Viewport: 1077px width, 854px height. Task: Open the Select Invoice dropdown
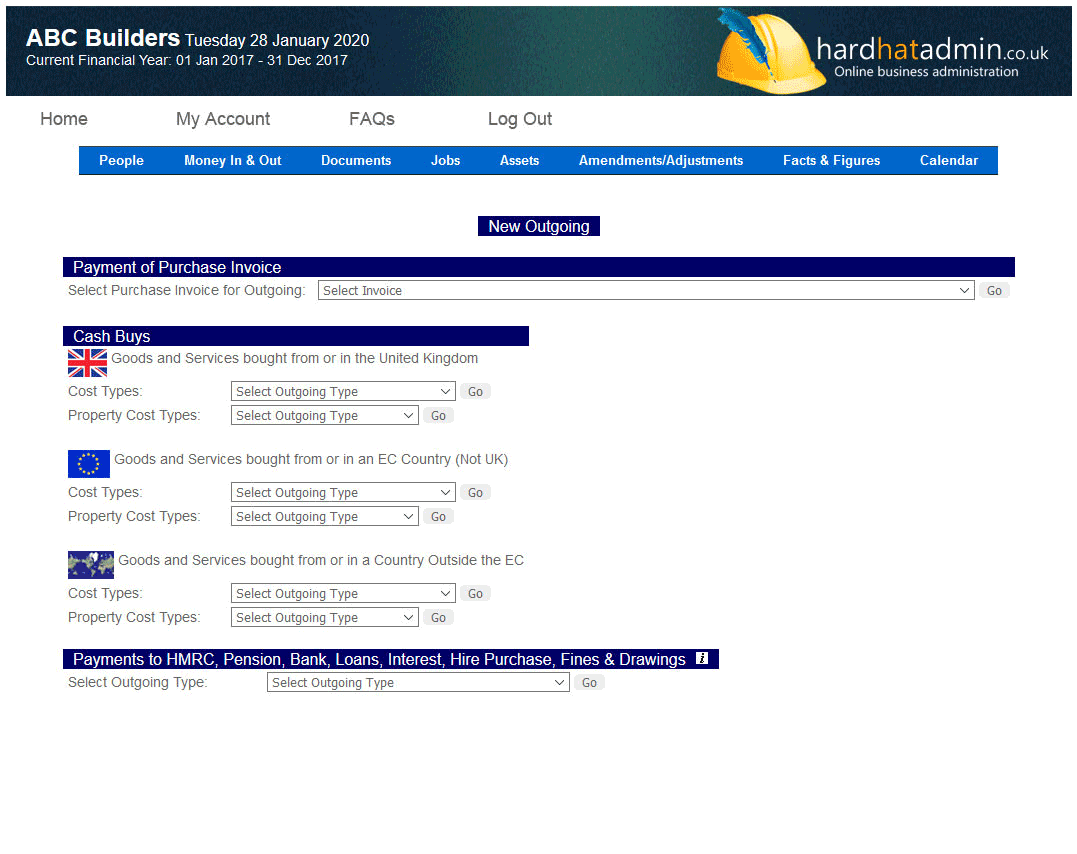645,291
